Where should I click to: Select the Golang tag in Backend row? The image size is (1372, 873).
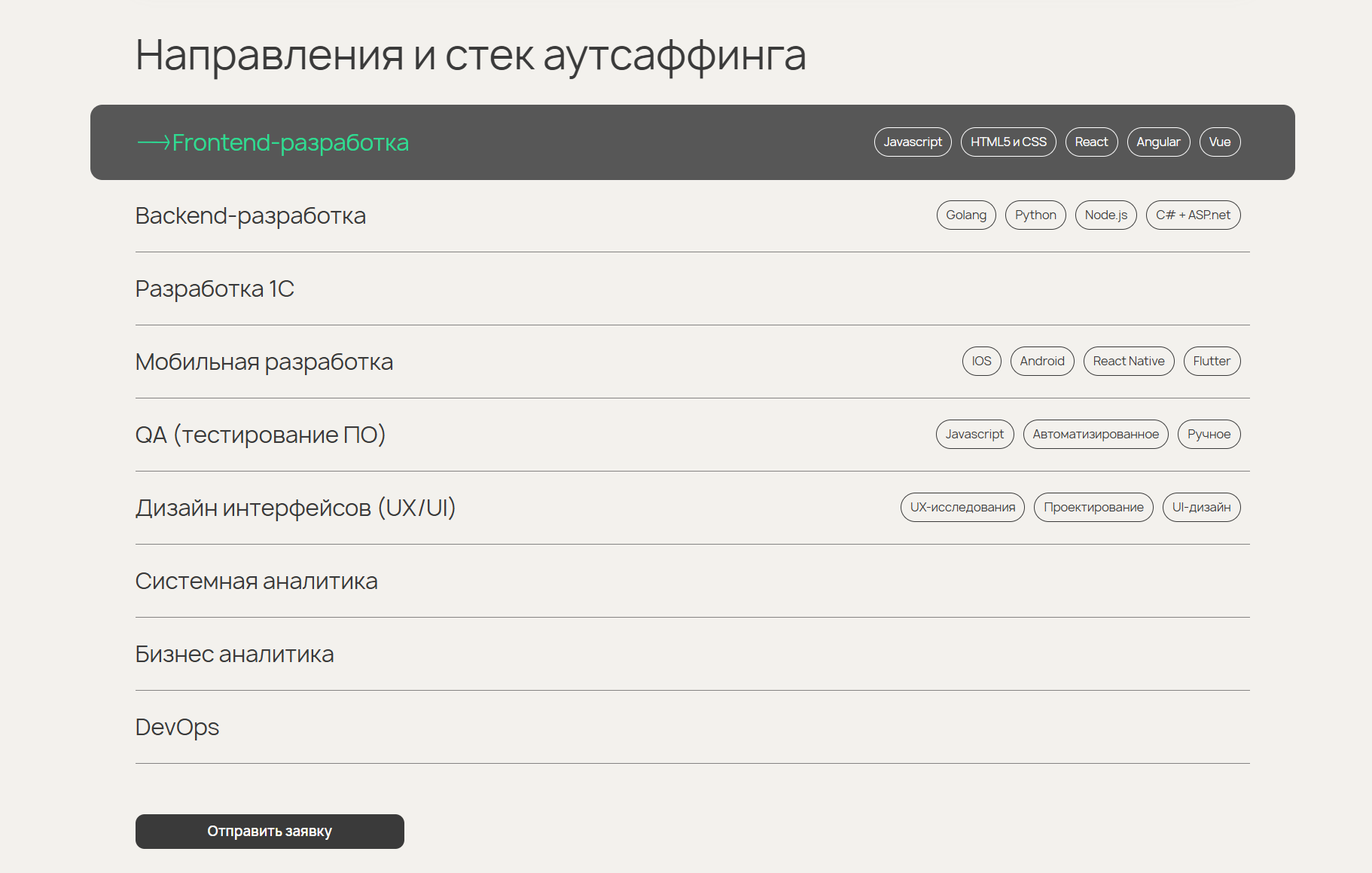[966, 215]
